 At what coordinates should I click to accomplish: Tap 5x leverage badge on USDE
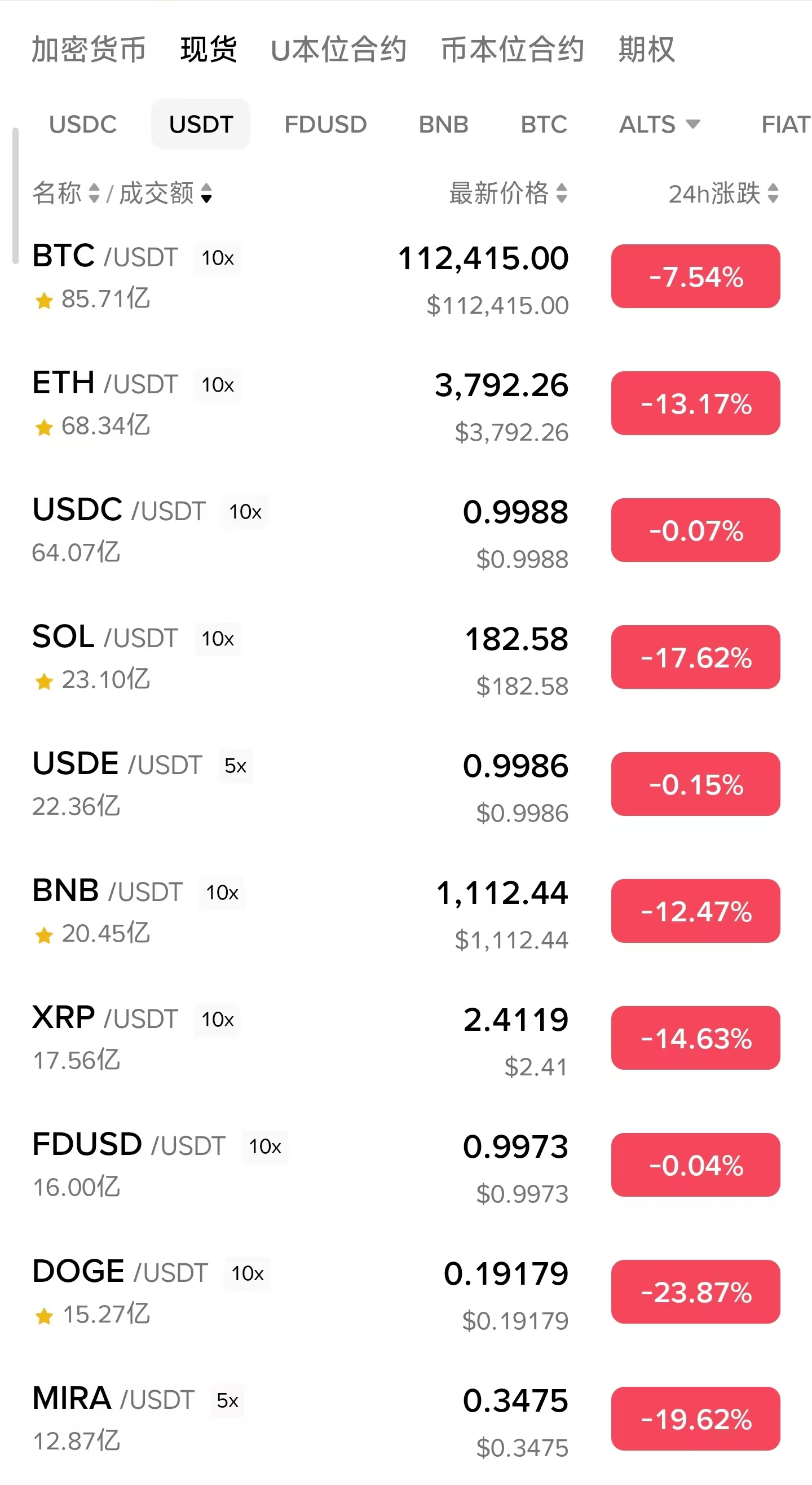[x=235, y=766]
